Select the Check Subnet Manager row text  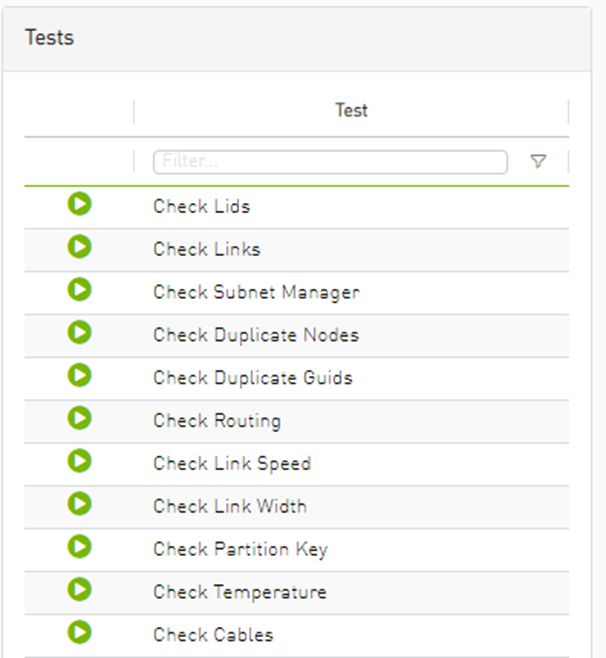256,293
